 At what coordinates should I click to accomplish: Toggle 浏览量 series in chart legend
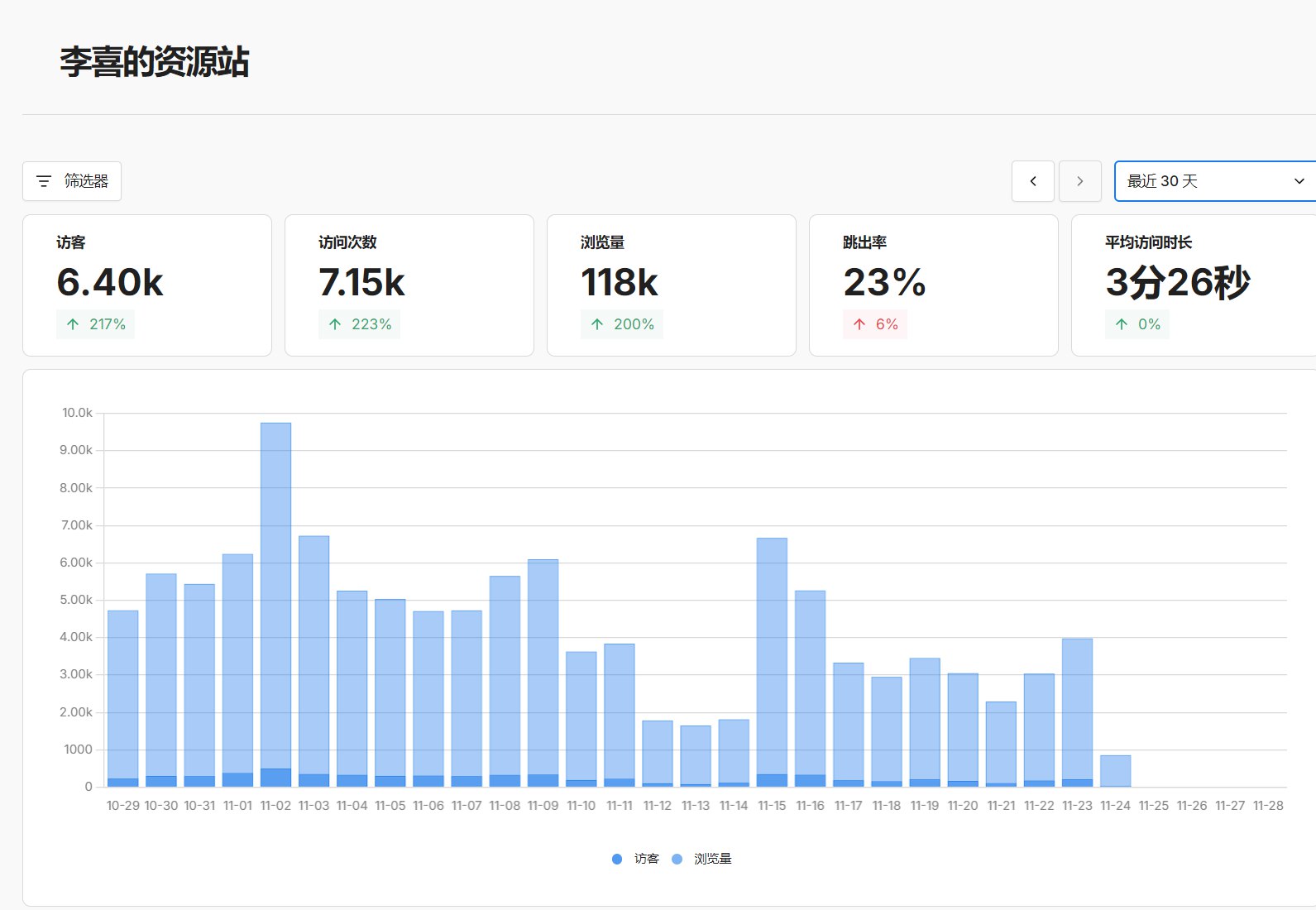pyautogui.click(x=712, y=859)
